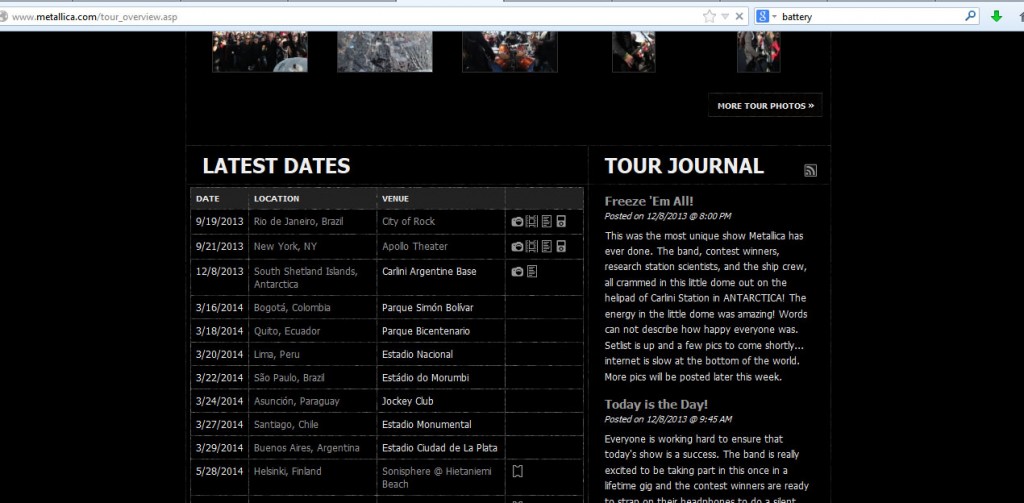
Task: Click 'Carlini Argentine Base' venue
Action: click(x=429, y=271)
